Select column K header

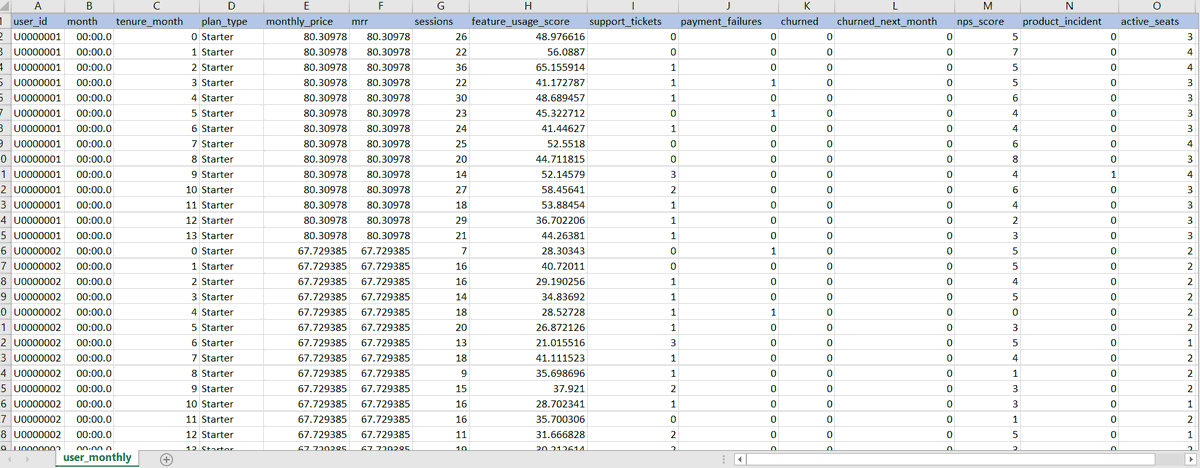click(804, 6)
